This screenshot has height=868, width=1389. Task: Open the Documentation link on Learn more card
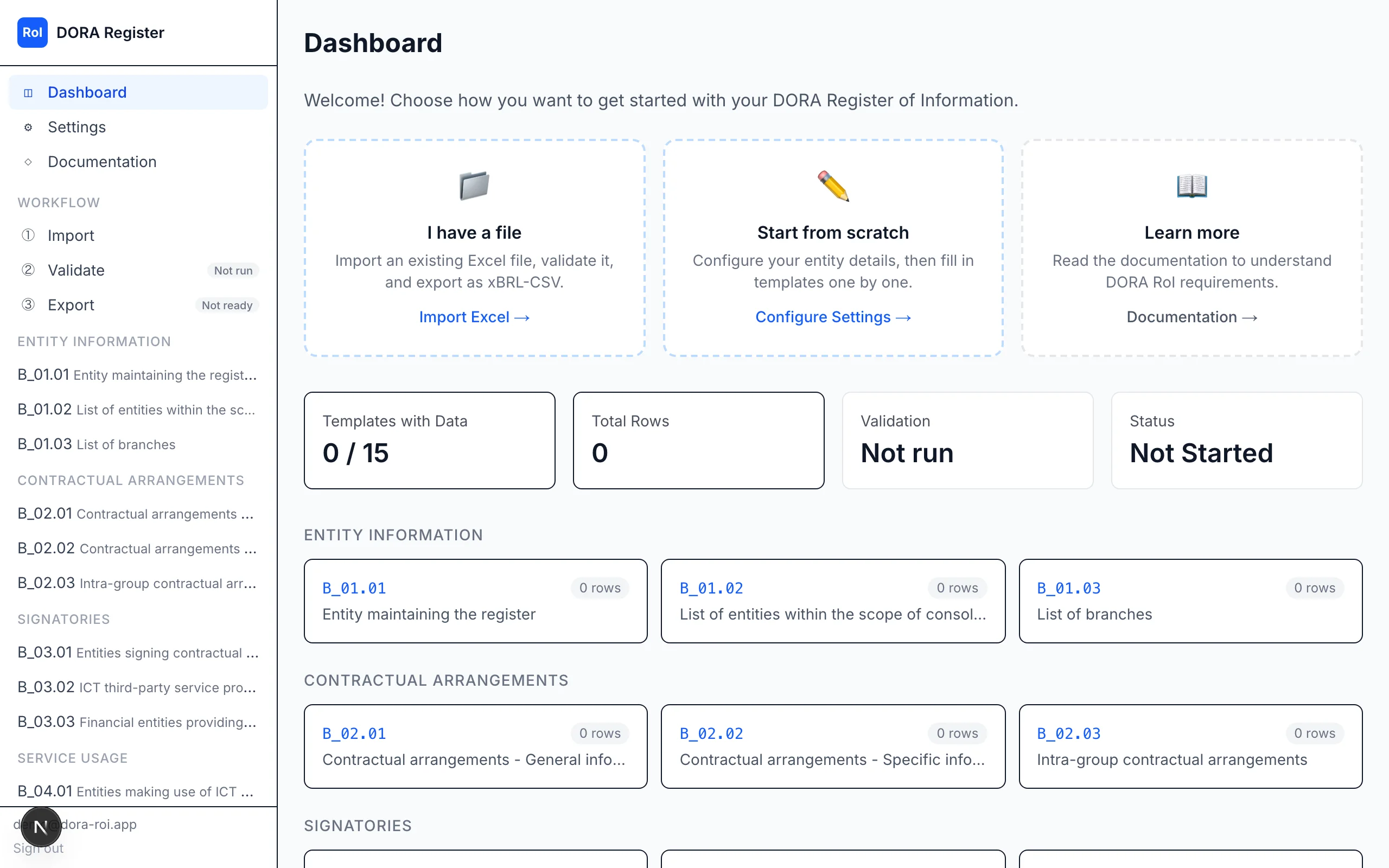(1192, 316)
